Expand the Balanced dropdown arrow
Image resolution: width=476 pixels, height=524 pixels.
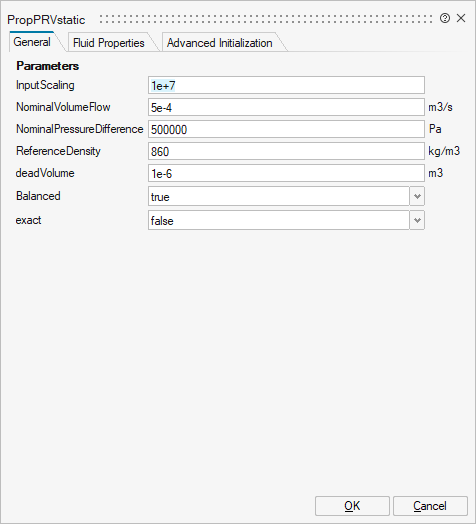tap(417, 196)
